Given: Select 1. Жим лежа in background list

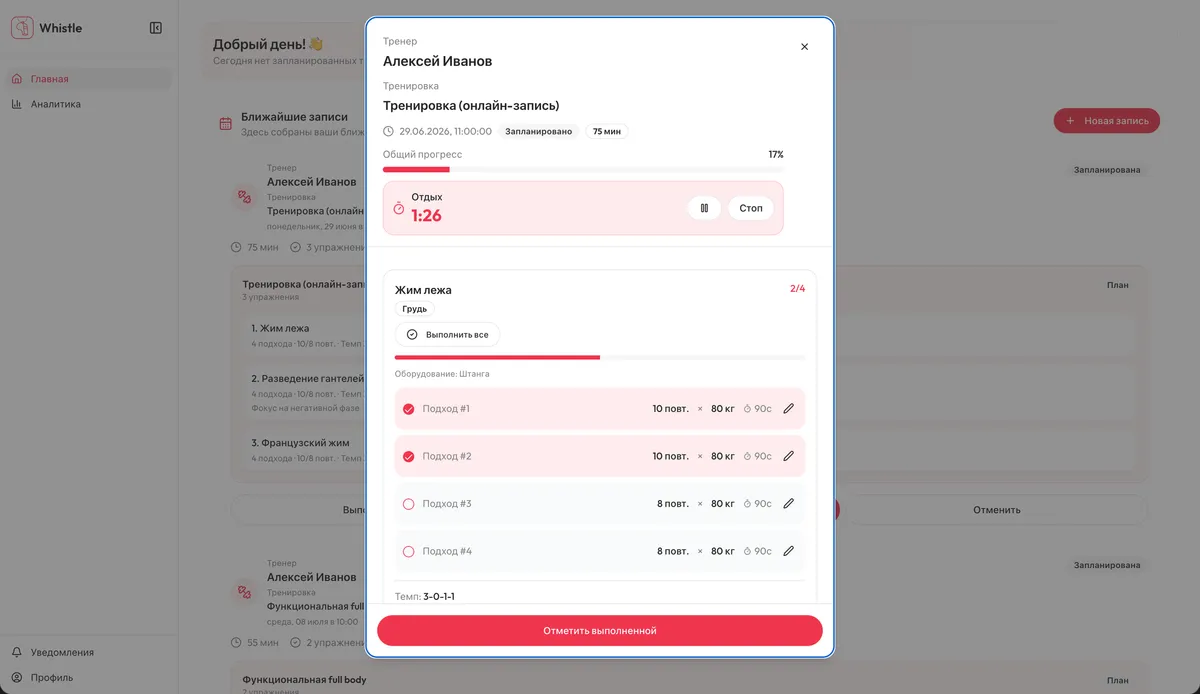Looking at the screenshot, I should click(x=280, y=328).
